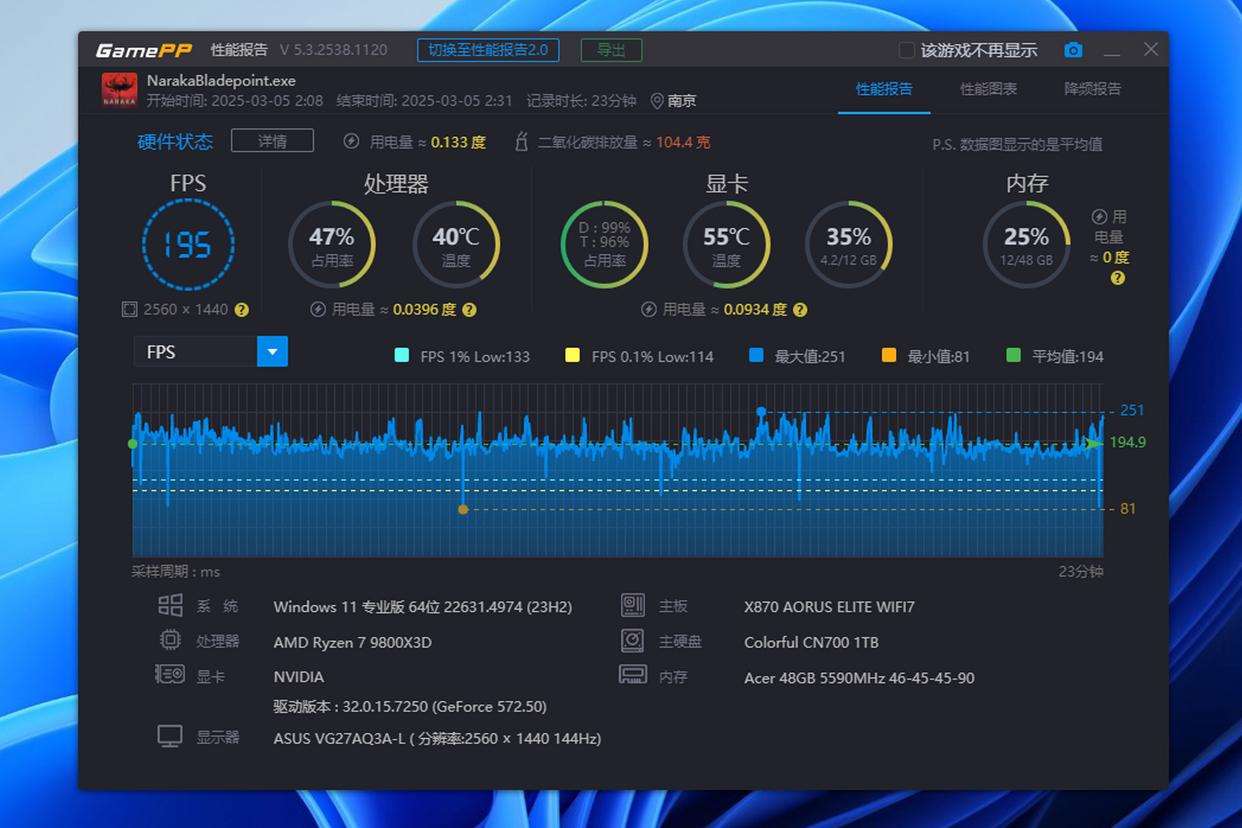This screenshot has height=828, width=1242.
Task: Click the 导出 export button
Action: click(x=611, y=50)
